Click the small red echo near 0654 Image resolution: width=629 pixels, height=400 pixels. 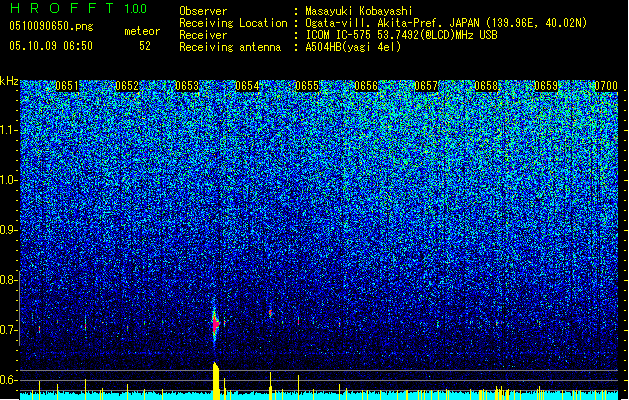[x=270, y=313]
